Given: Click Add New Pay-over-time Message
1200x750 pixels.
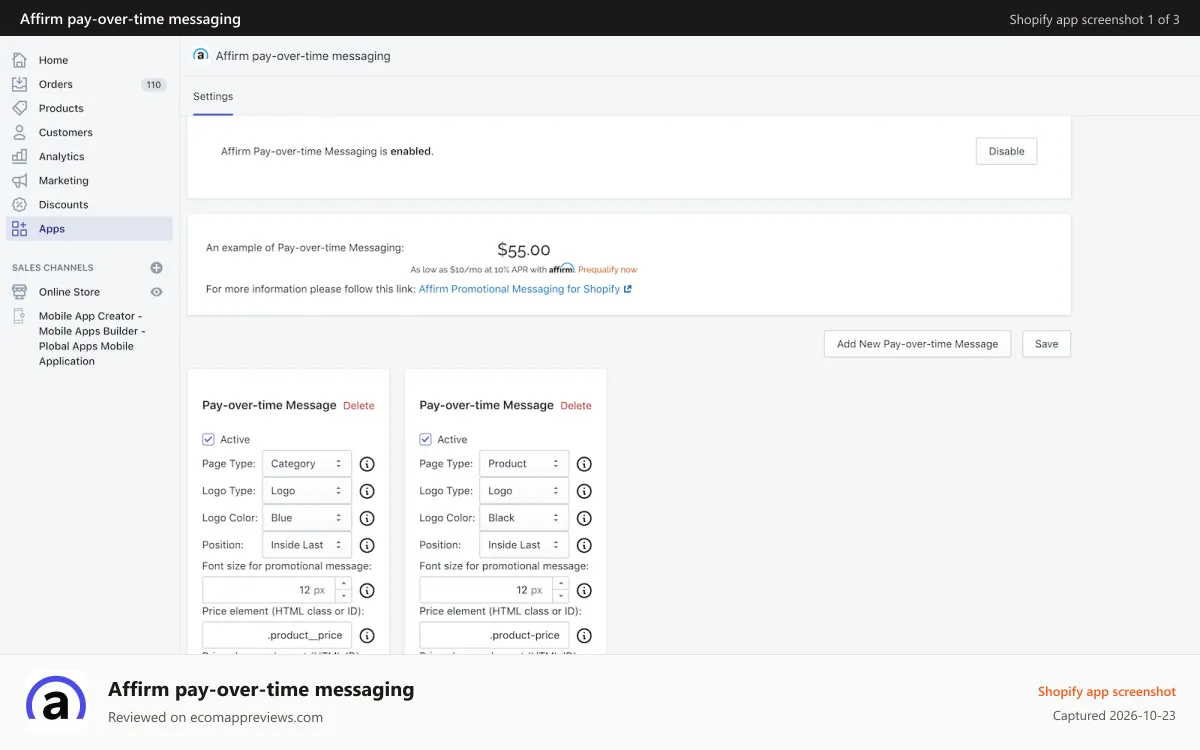Looking at the screenshot, I should [917, 344].
